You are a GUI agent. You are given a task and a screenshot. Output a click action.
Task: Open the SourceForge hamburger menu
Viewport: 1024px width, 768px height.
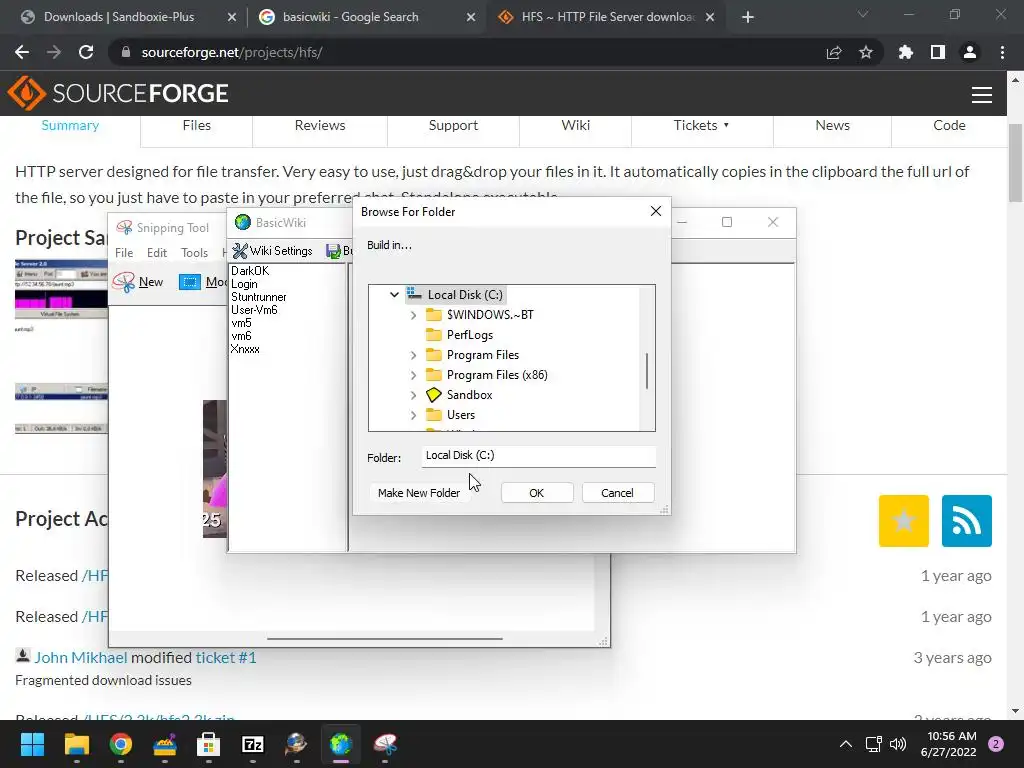[982, 95]
